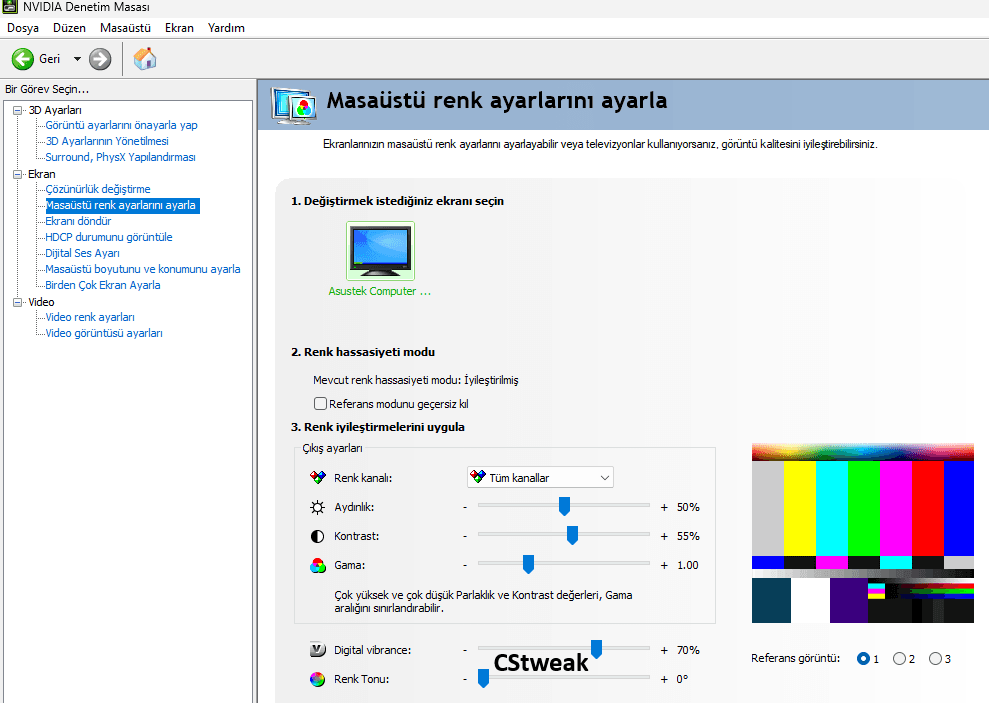Viewport: 989px width, 703px height.
Task: Select the Asustek Computer monitor icon
Action: 380,250
